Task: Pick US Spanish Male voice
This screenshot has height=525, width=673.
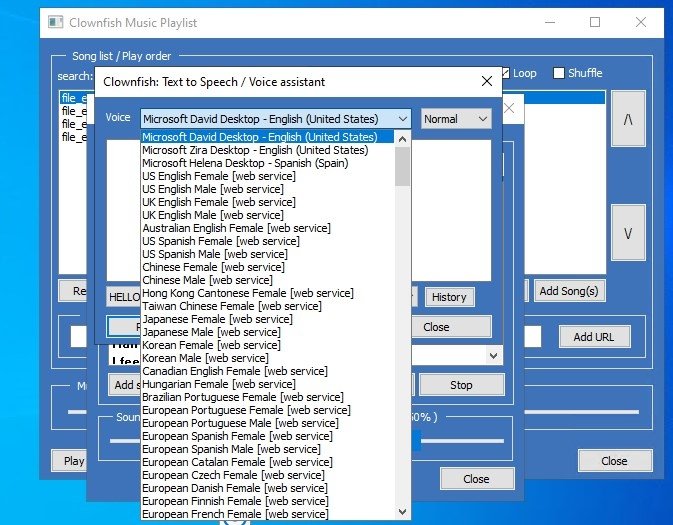Action: (x=267, y=254)
